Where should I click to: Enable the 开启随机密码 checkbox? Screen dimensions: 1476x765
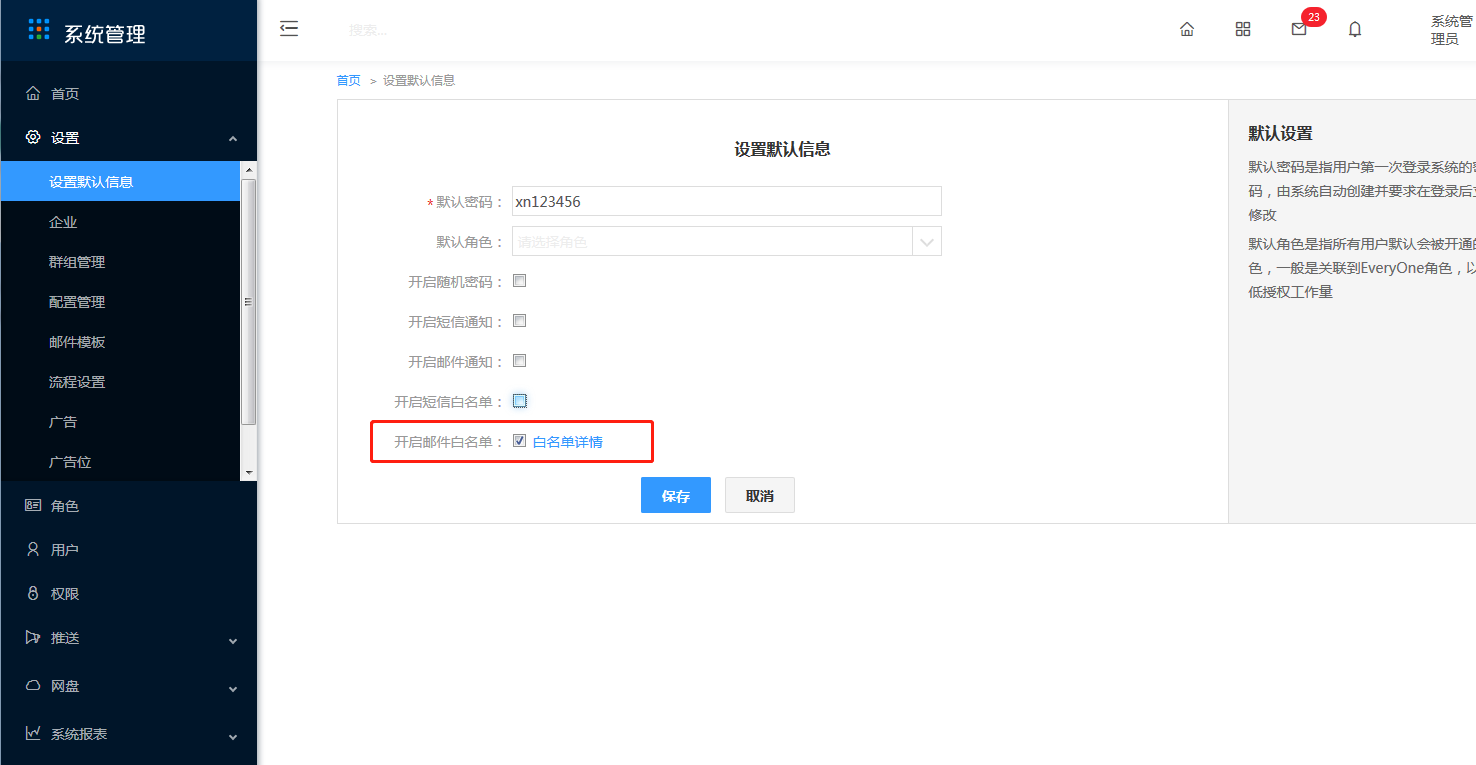(519, 281)
